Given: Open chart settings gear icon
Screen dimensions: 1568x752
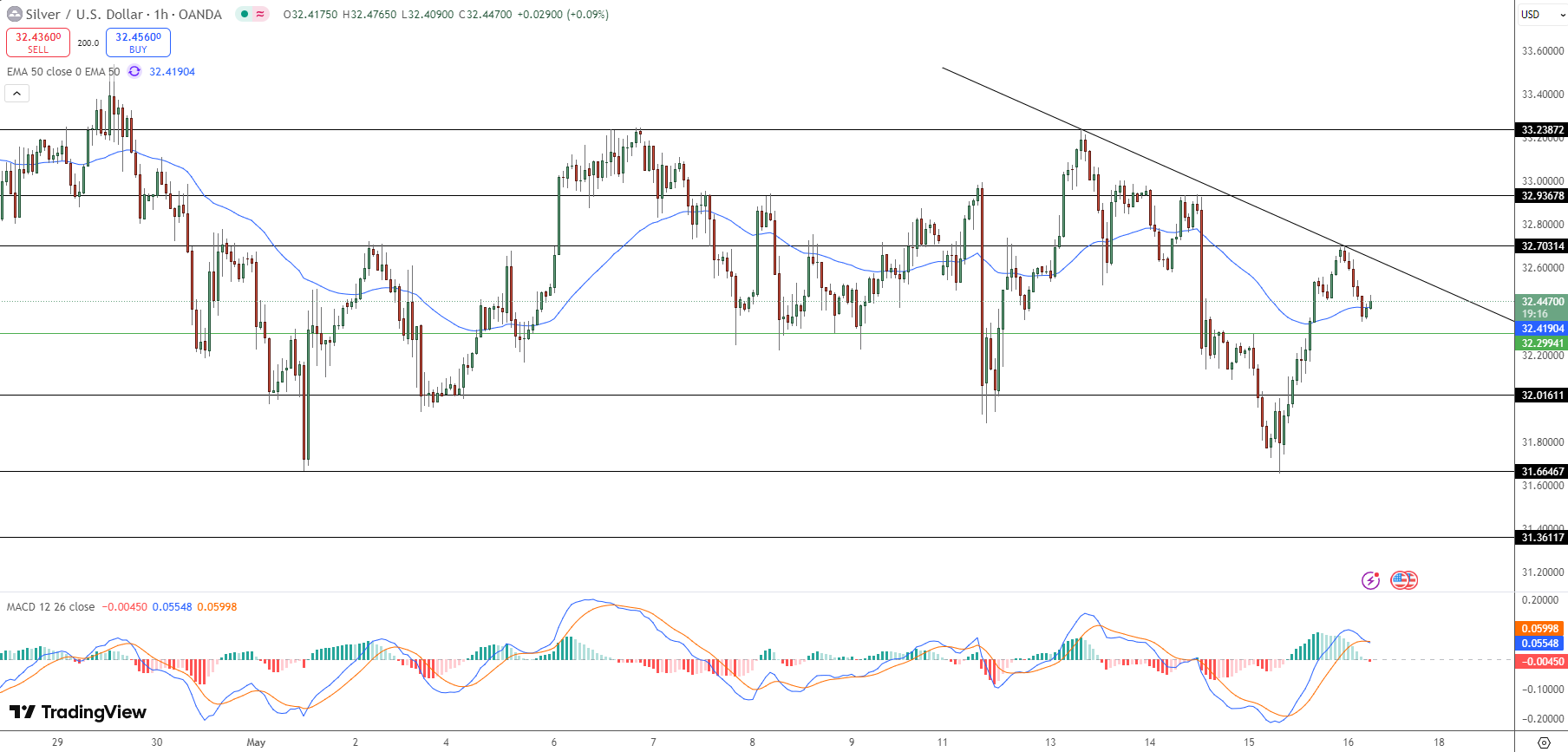Looking at the screenshot, I should pos(1544,742).
